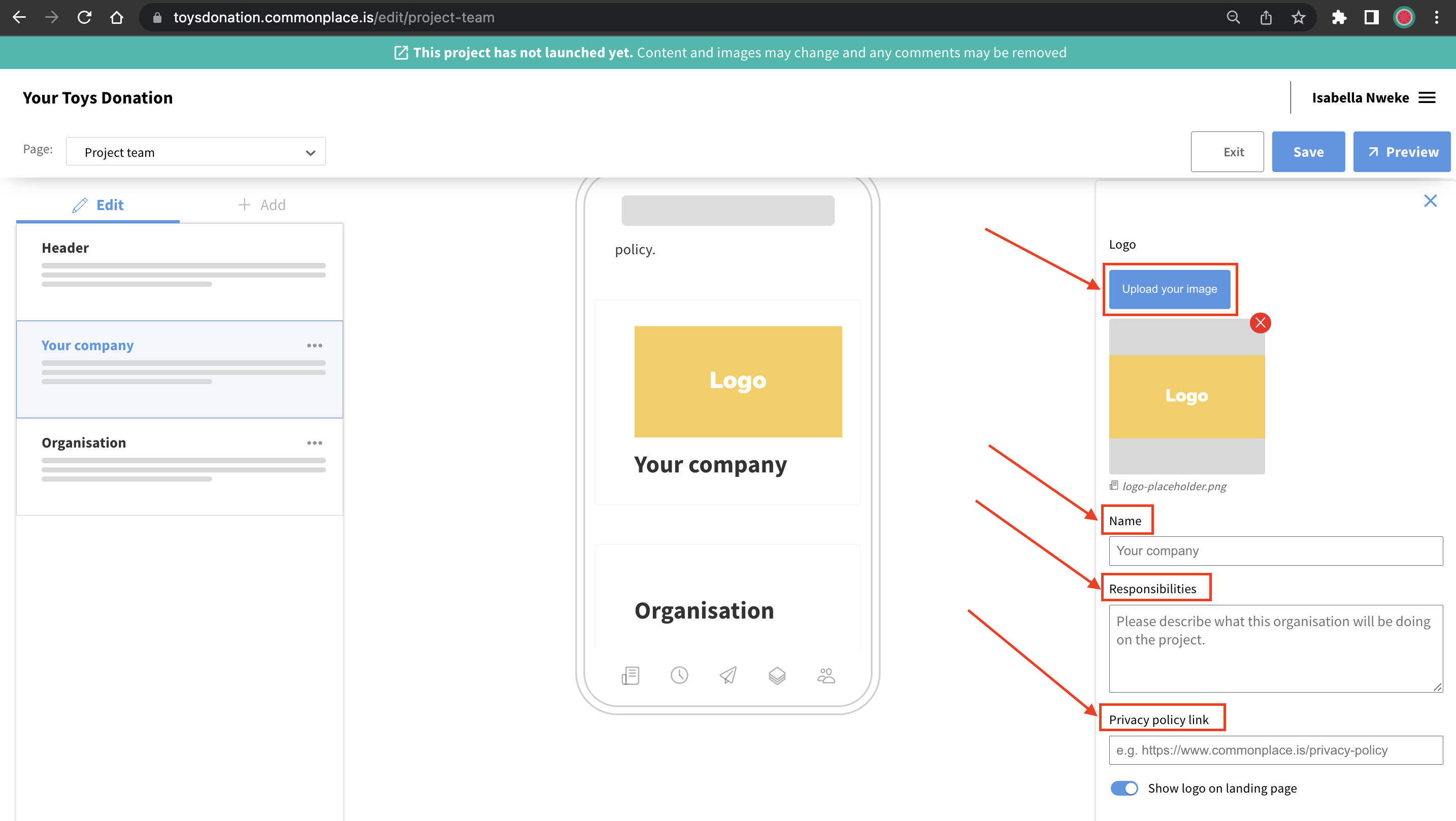Open three-dot options for Your company
The image size is (1456, 821).
point(314,345)
